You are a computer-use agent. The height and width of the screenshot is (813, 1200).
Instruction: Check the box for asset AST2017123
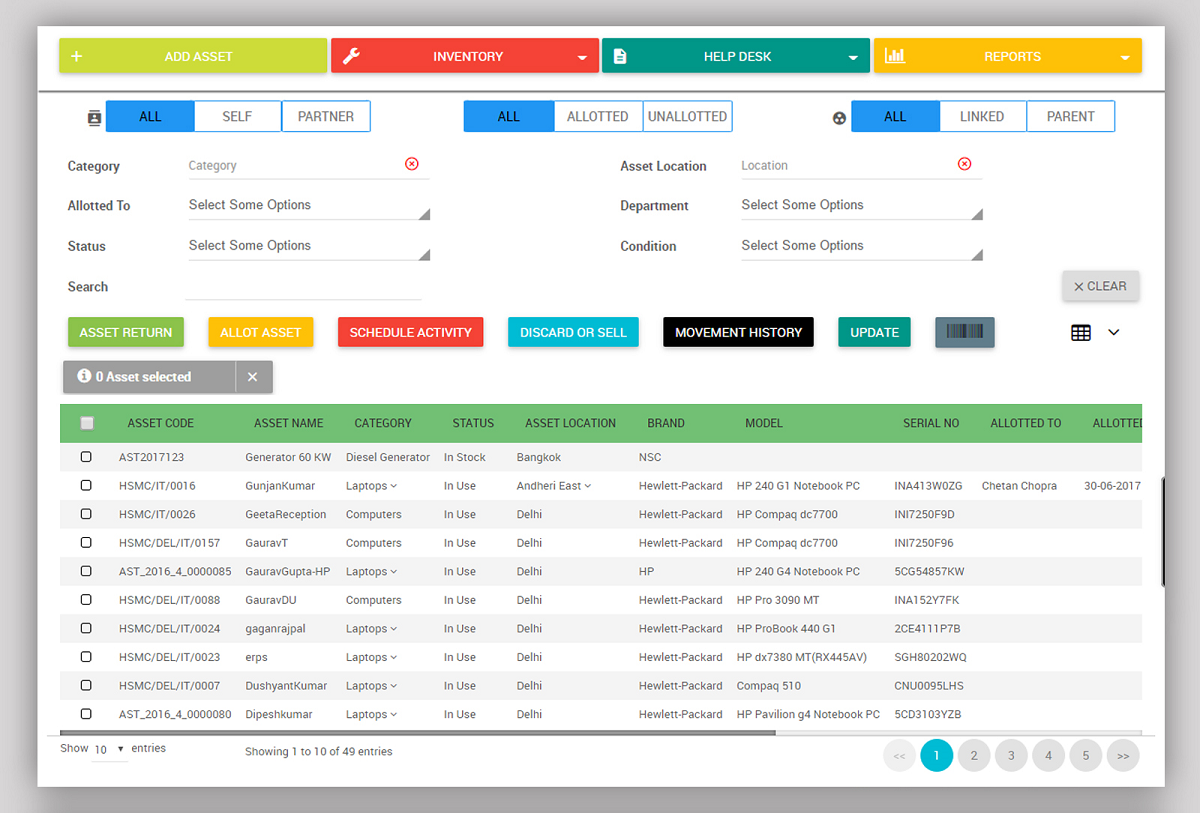point(86,457)
